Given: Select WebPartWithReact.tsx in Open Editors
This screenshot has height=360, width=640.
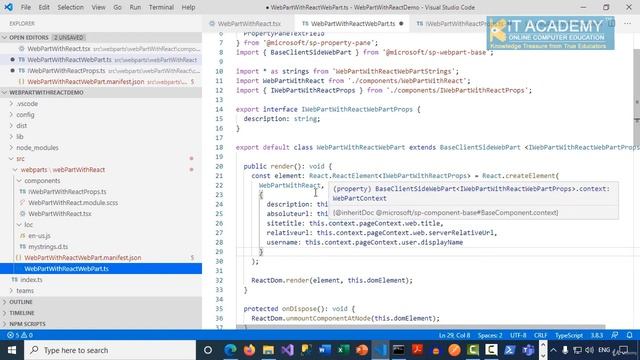Looking at the screenshot, I should click(x=59, y=49).
